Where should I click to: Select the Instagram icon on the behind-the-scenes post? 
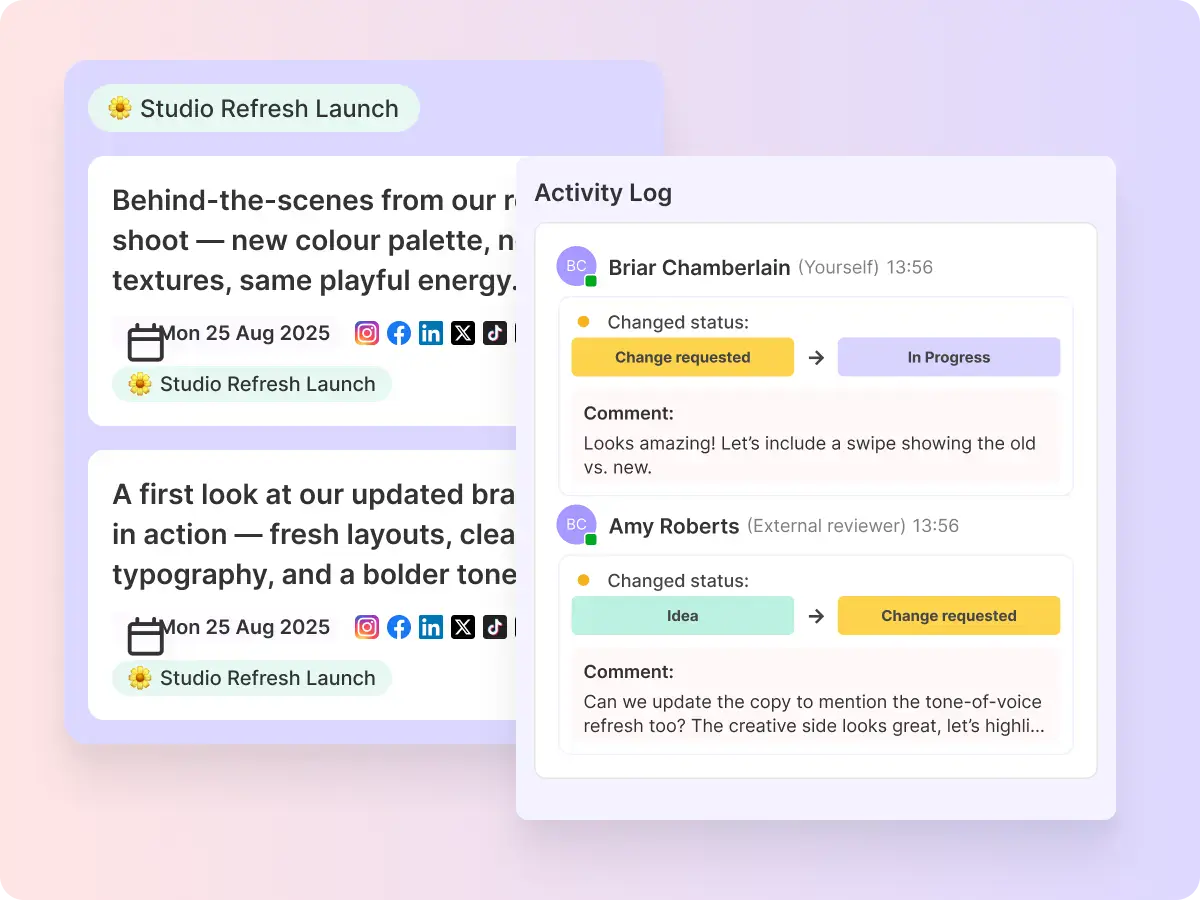(367, 333)
